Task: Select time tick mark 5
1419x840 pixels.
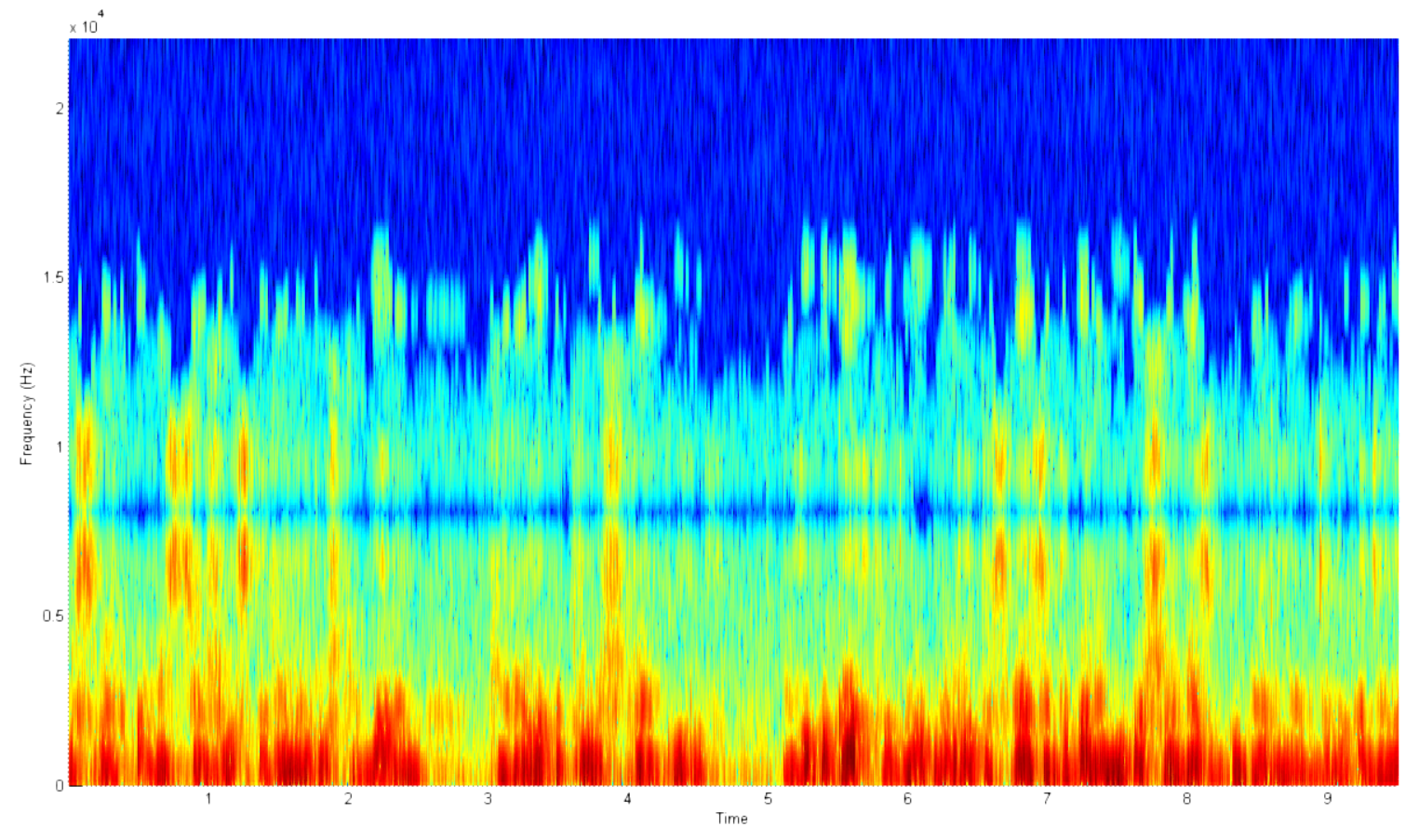Action: click(x=768, y=799)
